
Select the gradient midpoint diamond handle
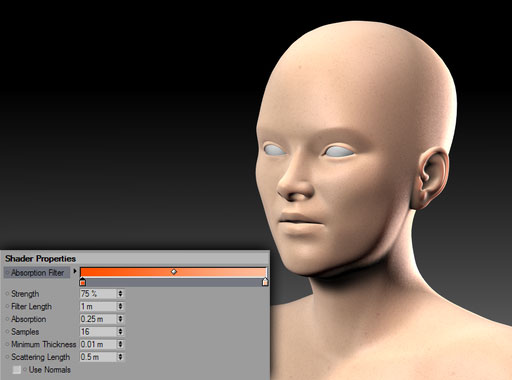coord(174,272)
